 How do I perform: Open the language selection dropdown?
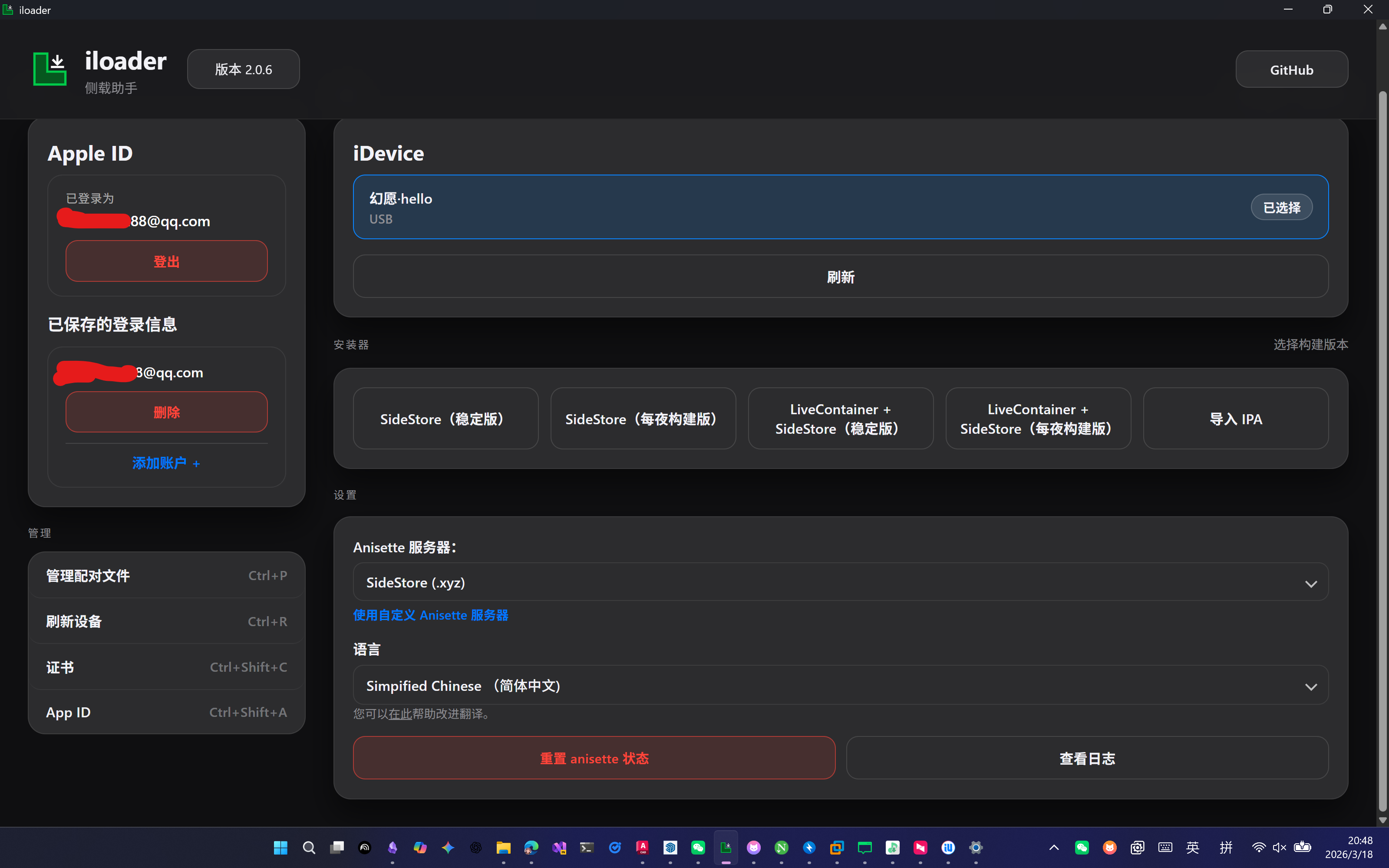(840, 686)
